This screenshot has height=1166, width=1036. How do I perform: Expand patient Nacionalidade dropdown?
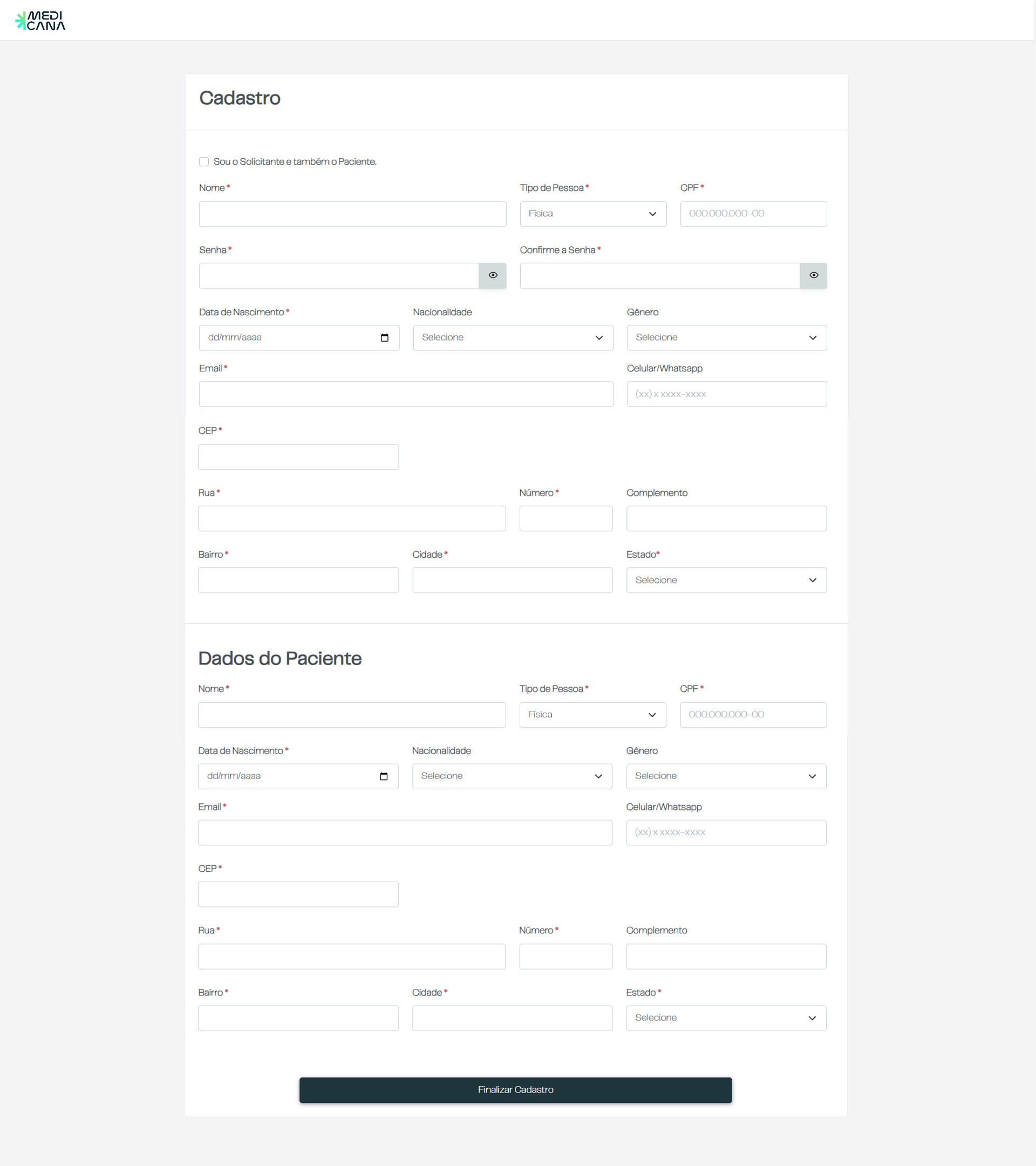tap(512, 776)
